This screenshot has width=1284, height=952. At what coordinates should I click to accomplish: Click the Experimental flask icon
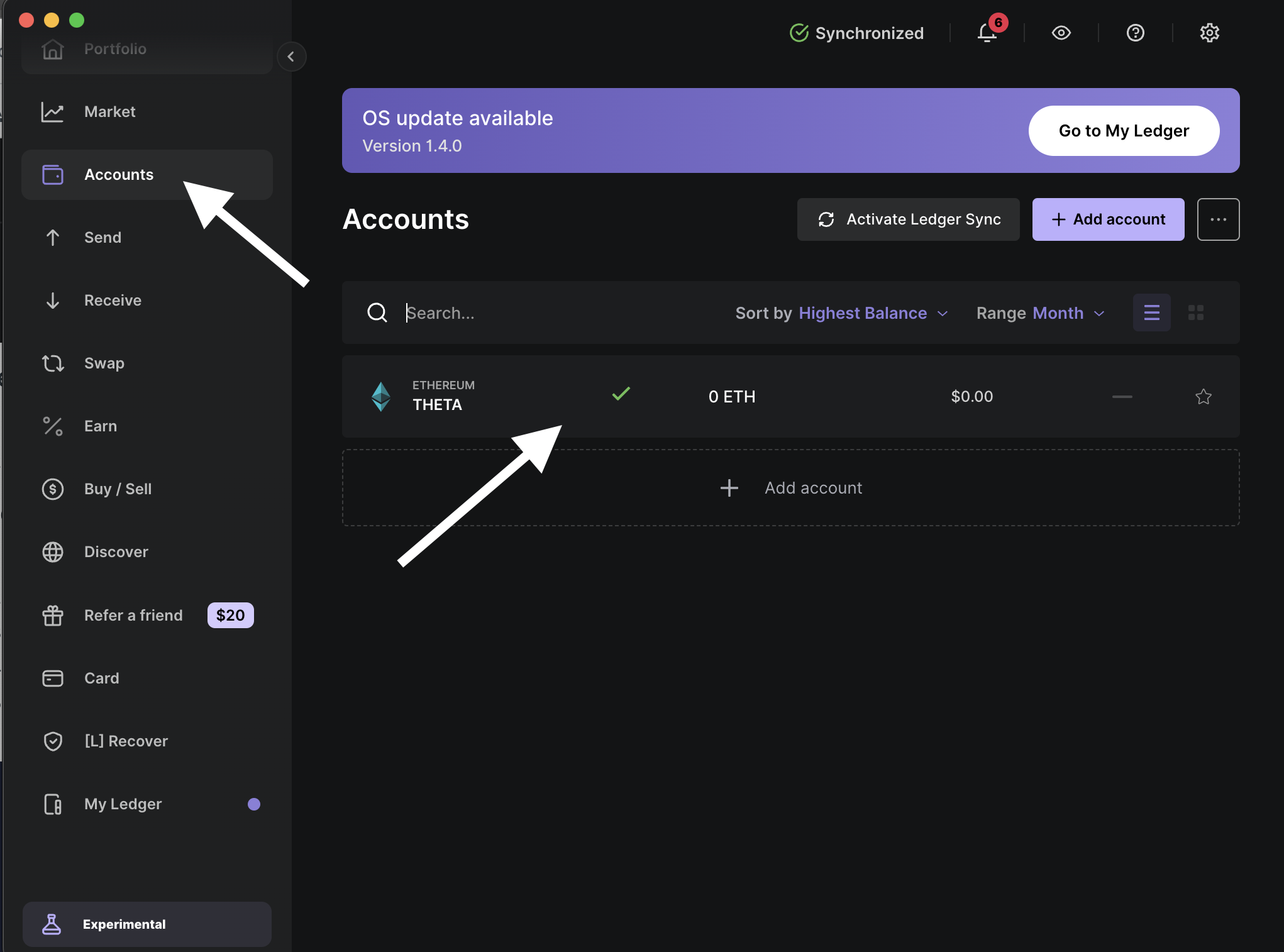(52, 924)
